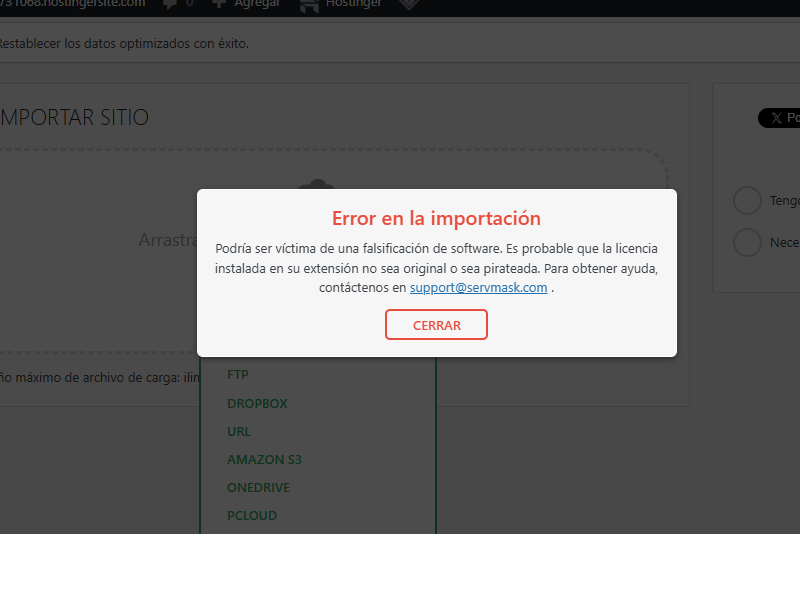Pick ONEDRIVE from import list

click(258, 488)
